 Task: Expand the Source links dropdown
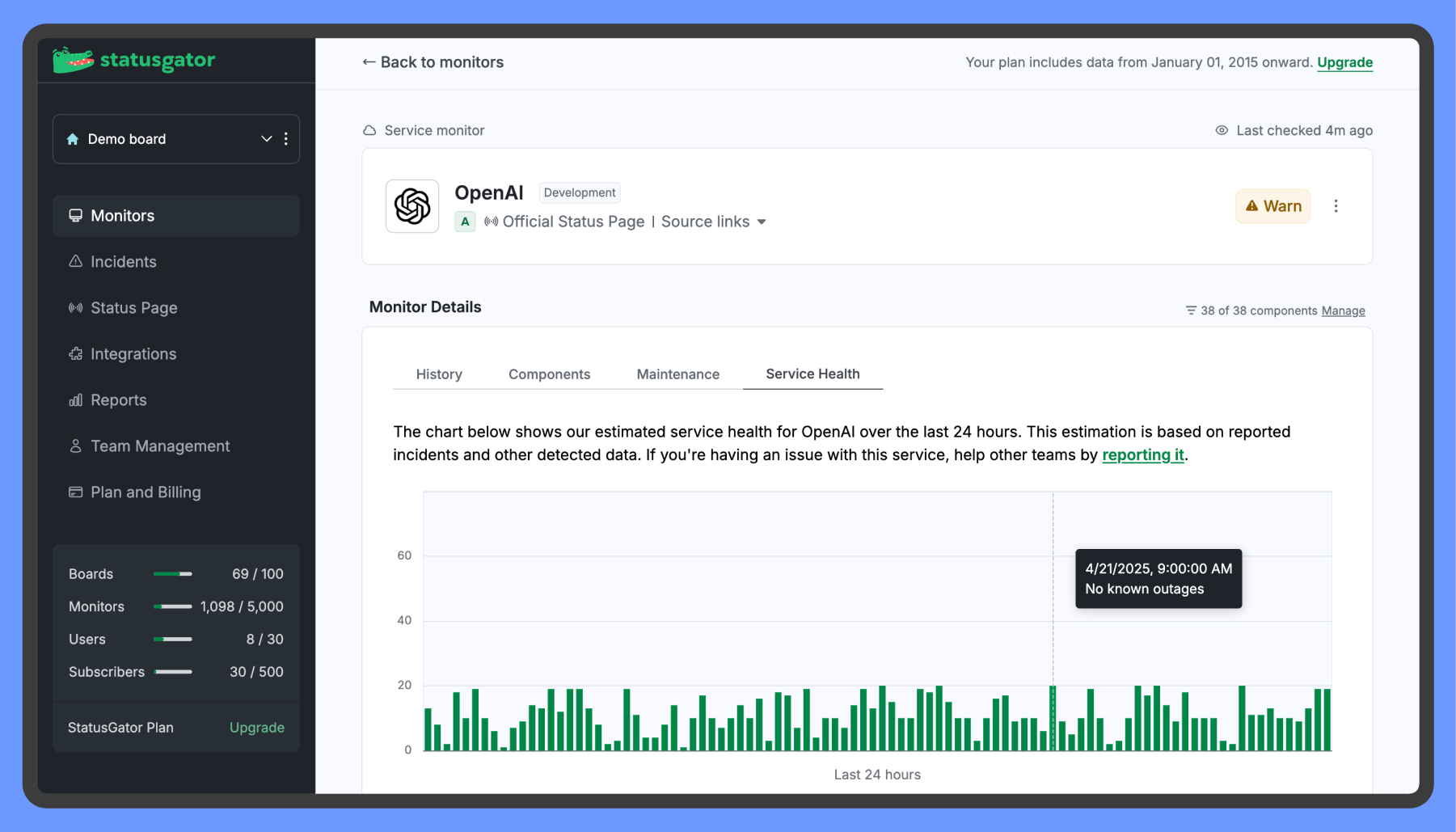click(x=714, y=222)
